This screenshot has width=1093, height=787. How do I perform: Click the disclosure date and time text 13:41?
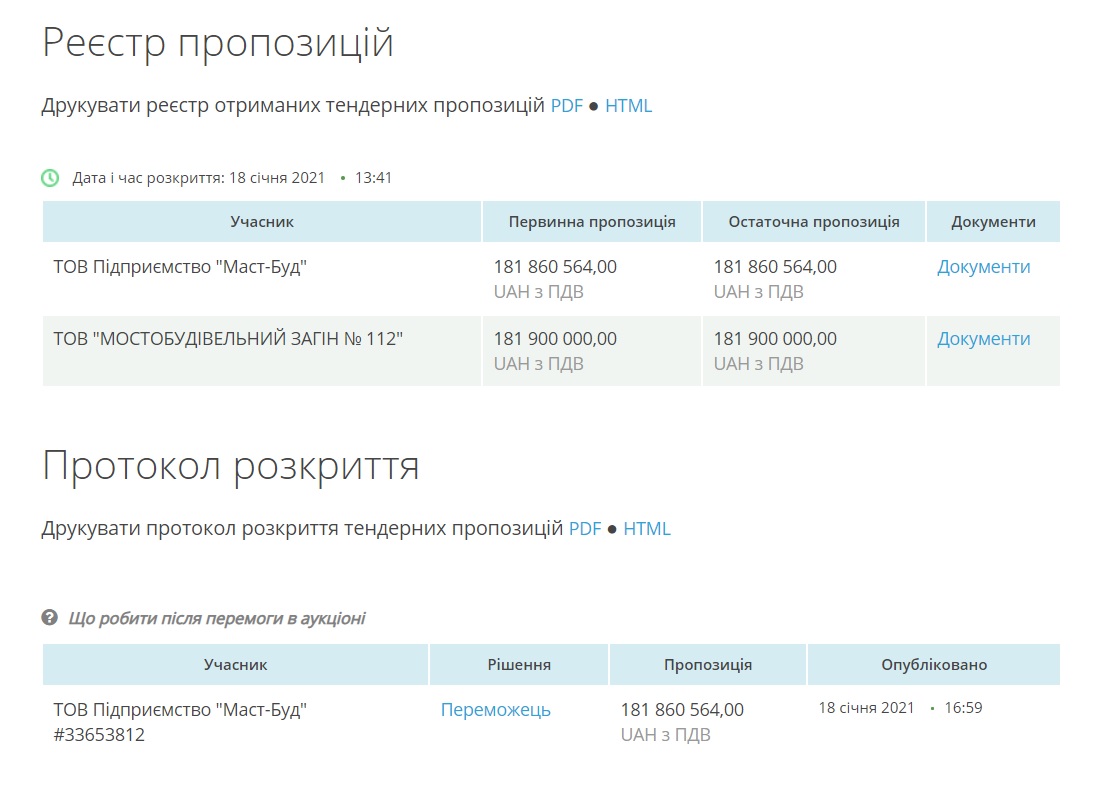click(x=374, y=178)
